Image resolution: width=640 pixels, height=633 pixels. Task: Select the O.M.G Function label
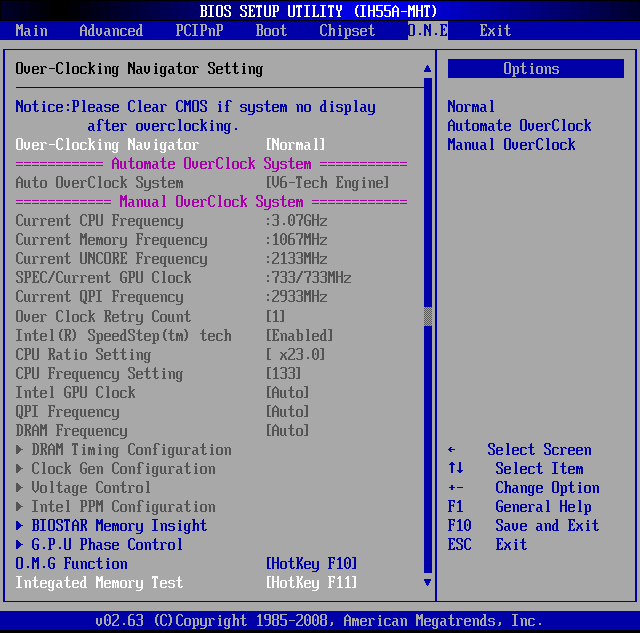coord(71,564)
